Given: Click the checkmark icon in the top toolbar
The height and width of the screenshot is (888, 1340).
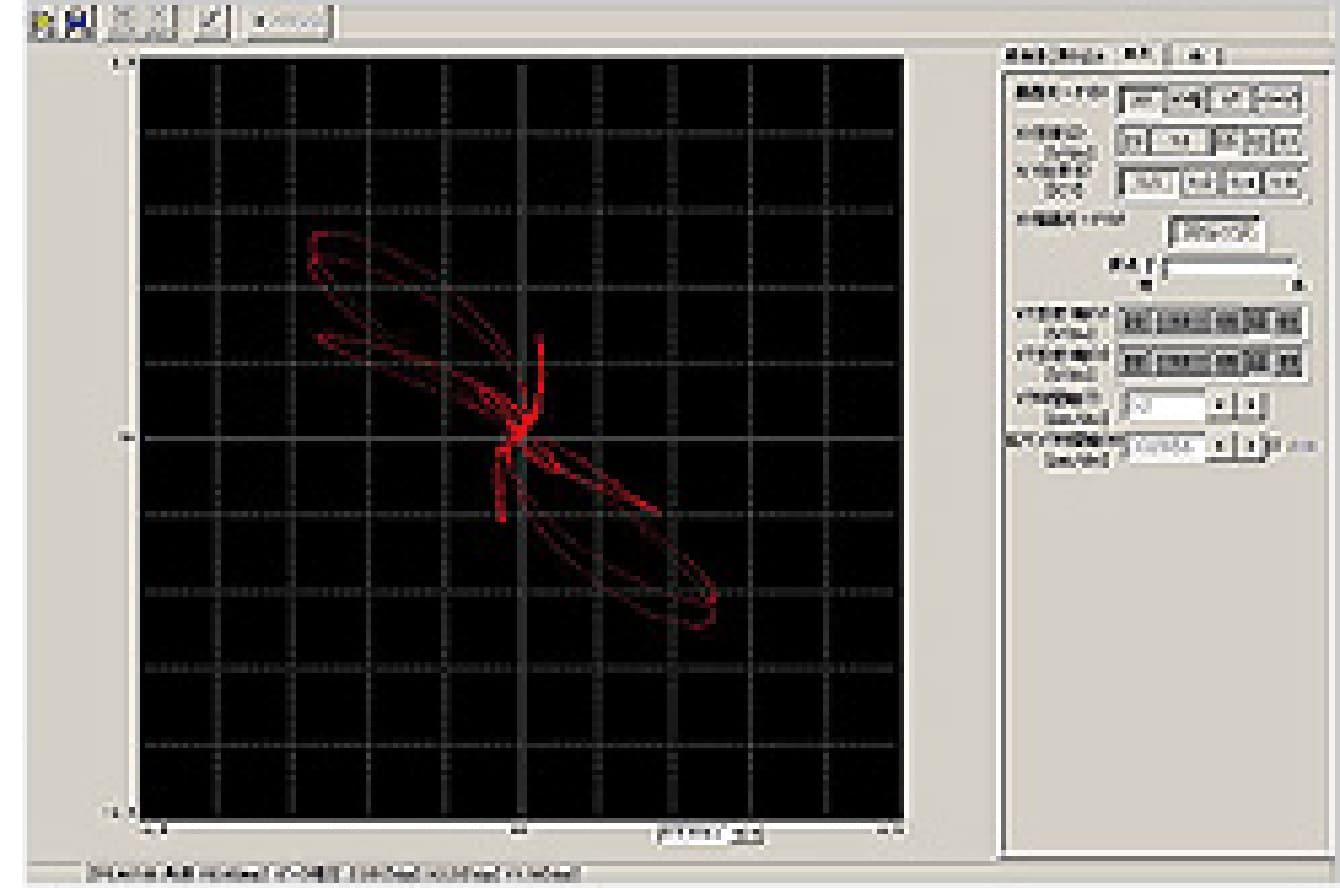Looking at the screenshot, I should (x=213, y=22).
